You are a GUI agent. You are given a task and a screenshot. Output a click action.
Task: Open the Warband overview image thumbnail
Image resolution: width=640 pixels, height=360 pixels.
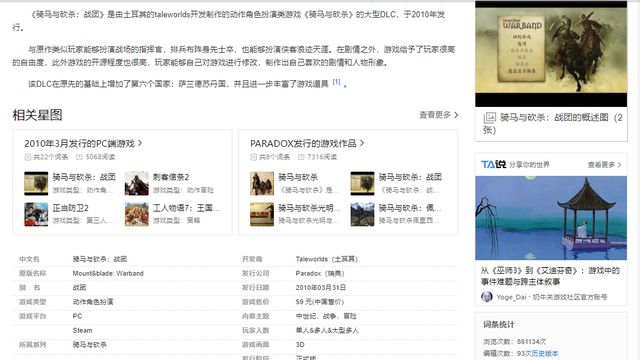(x=551, y=54)
